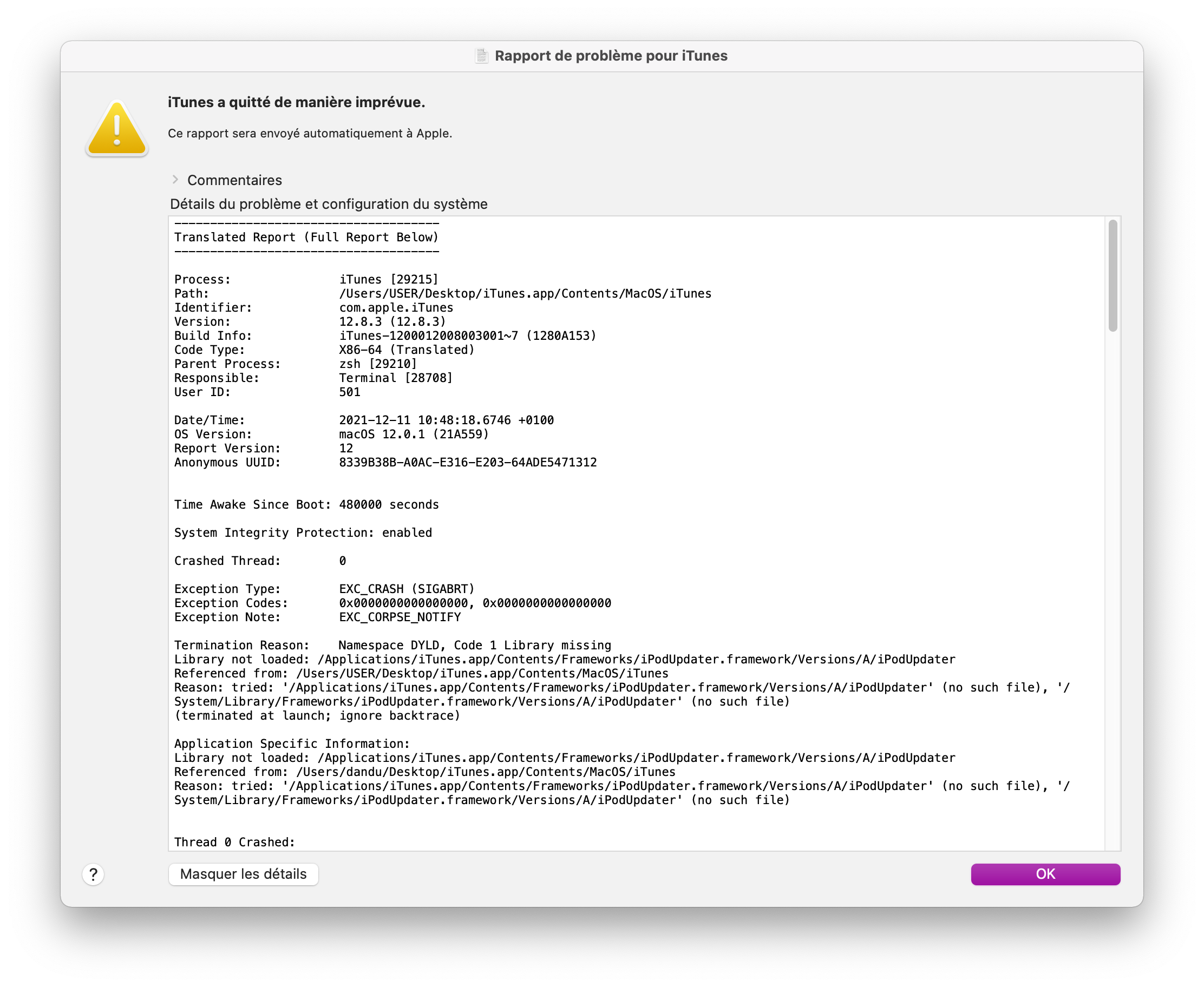Click the OK button
Image resolution: width=1204 pixels, height=987 pixels.
pos(1045,874)
